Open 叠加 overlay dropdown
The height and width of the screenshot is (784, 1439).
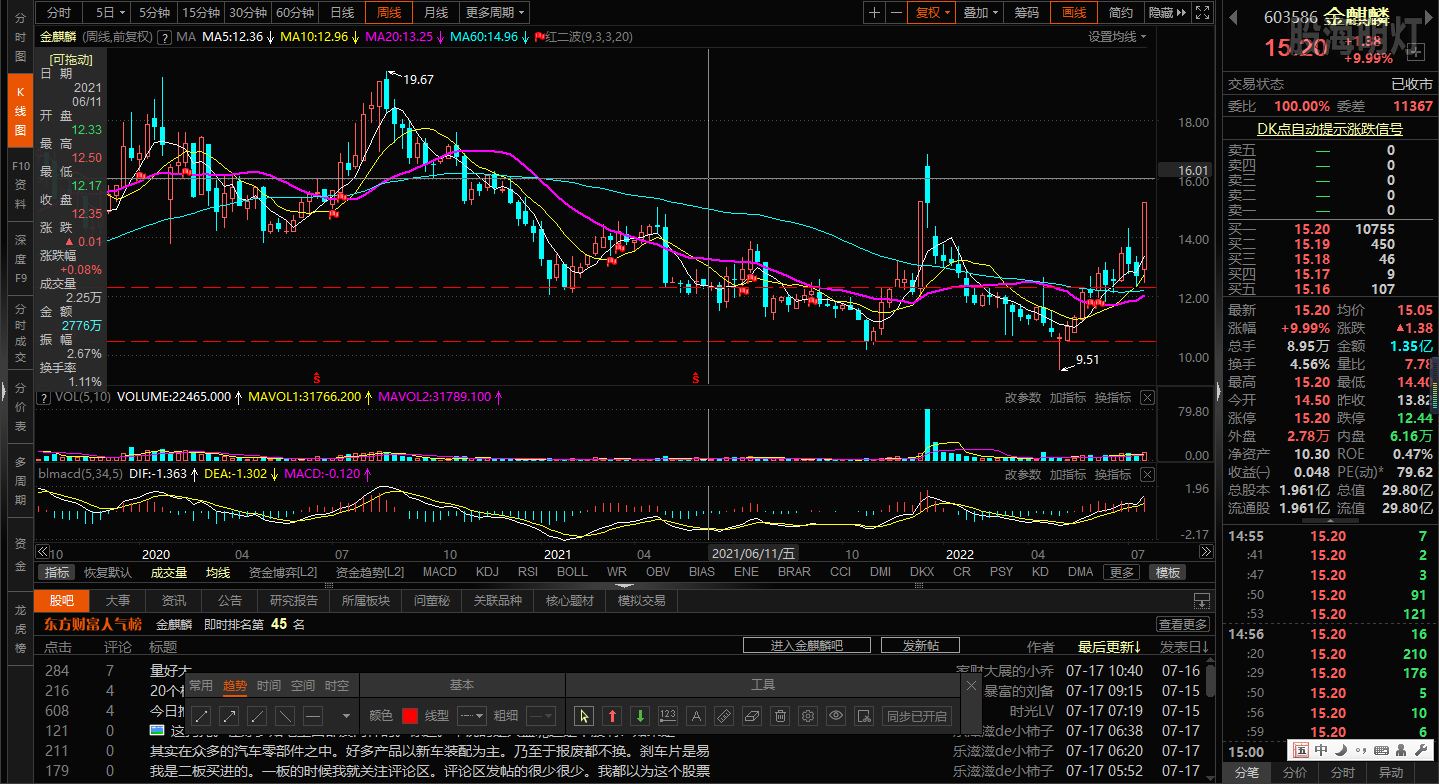point(980,12)
